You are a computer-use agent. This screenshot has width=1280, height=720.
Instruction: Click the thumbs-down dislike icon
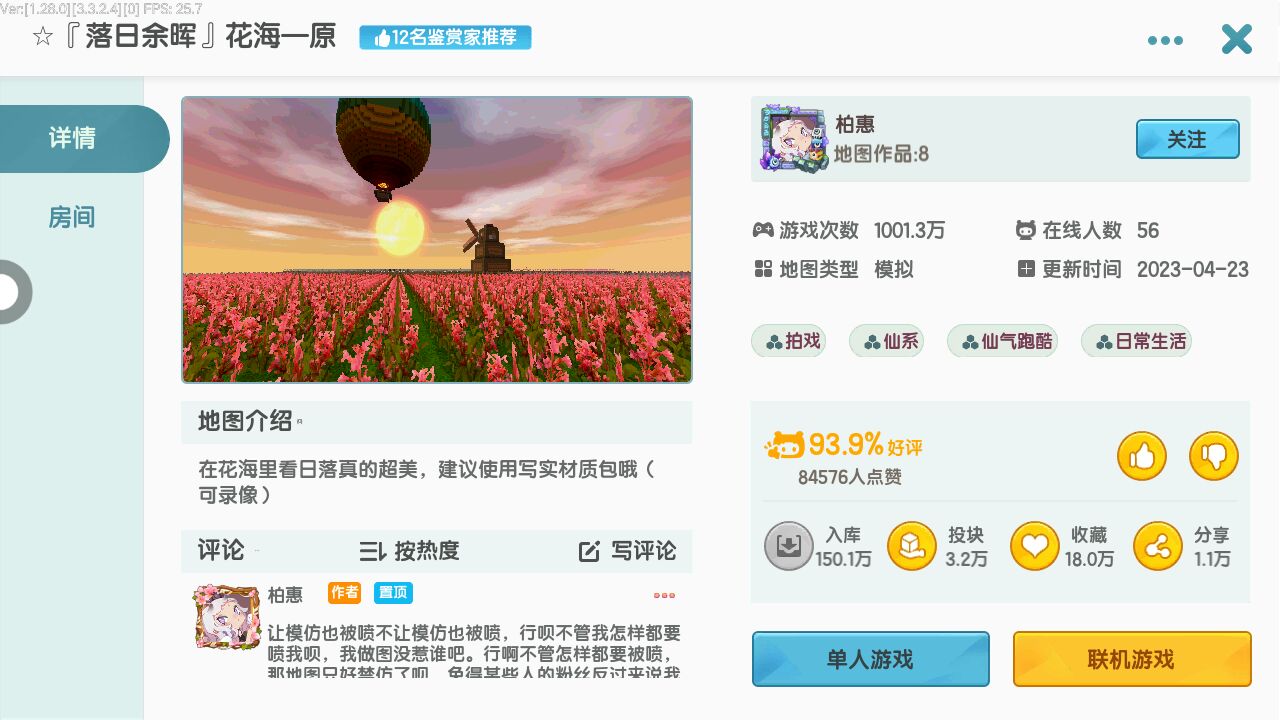click(x=1214, y=457)
